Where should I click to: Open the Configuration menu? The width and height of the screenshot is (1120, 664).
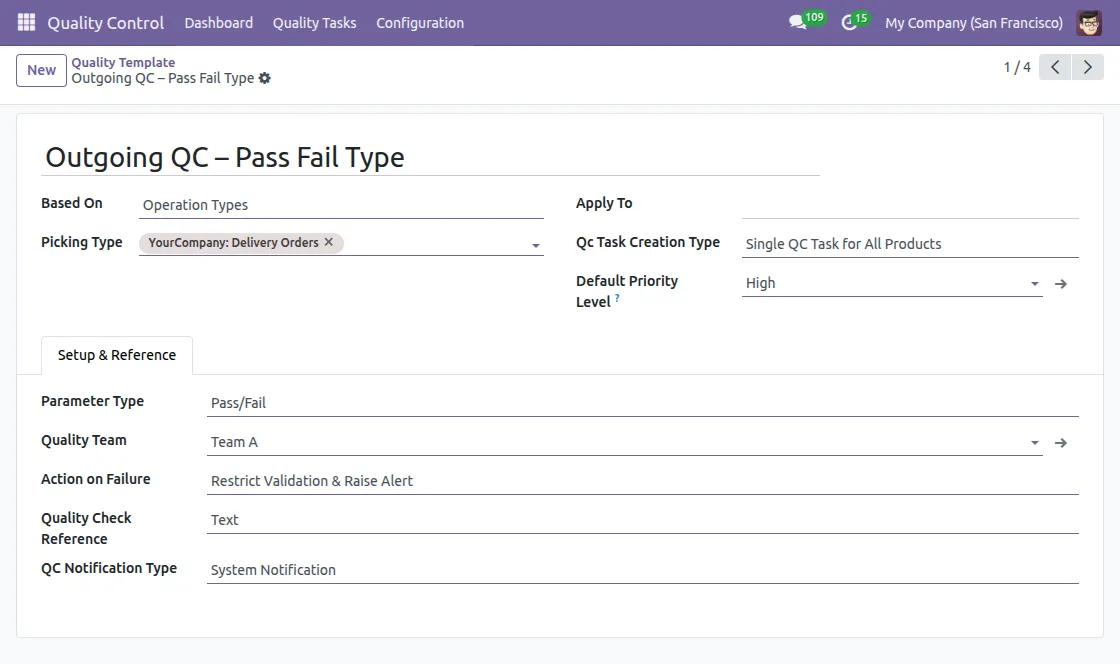point(420,22)
